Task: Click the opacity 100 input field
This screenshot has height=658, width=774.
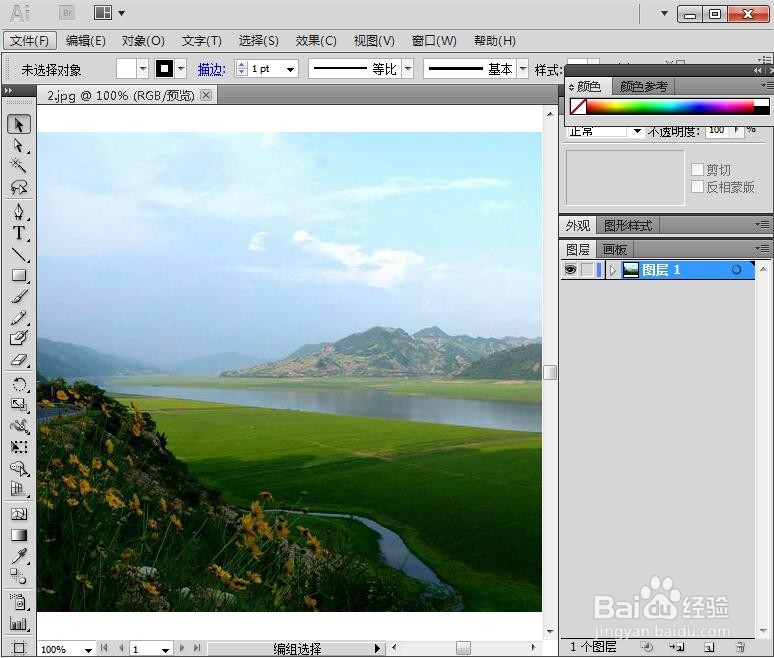Action: pyautogui.click(x=717, y=130)
